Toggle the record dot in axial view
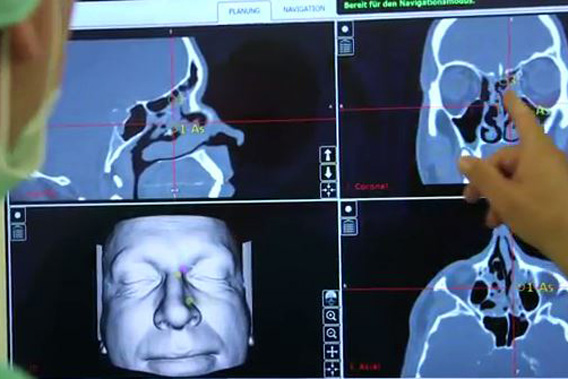The image size is (568, 379). (348, 209)
